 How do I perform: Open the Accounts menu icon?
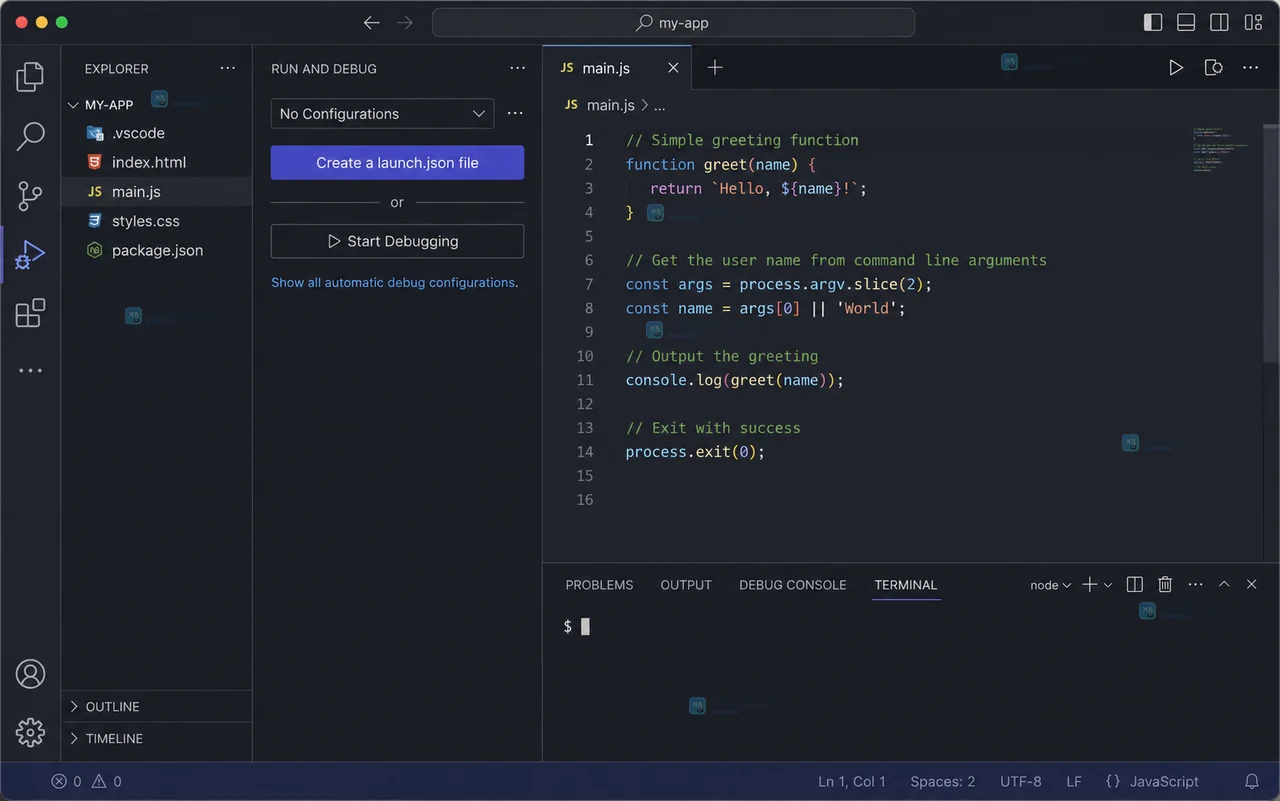30,674
